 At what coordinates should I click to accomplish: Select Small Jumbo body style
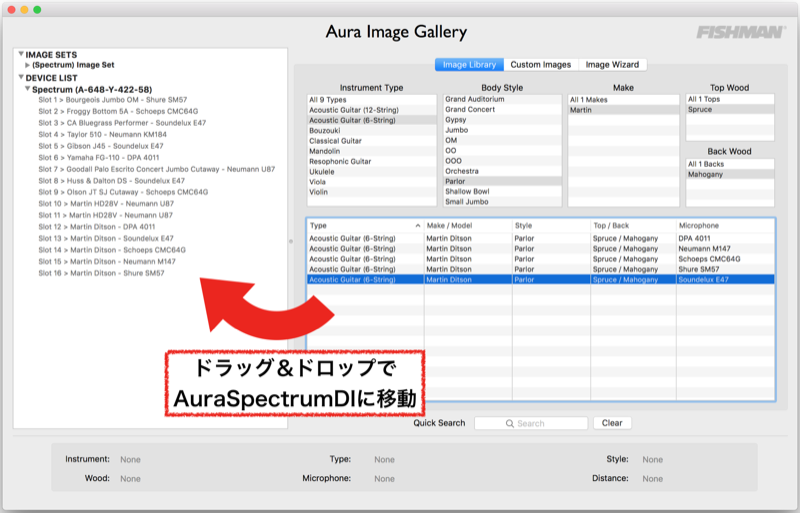pyautogui.click(x=502, y=202)
